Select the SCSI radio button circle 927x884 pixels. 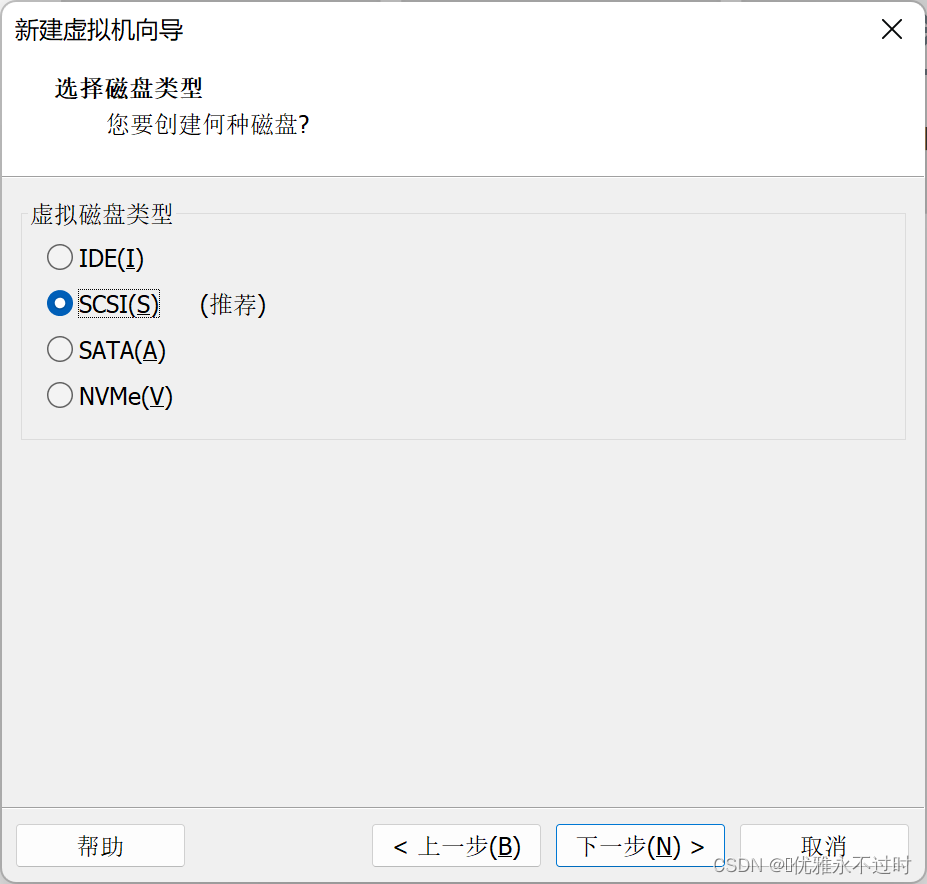pos(60,304)
